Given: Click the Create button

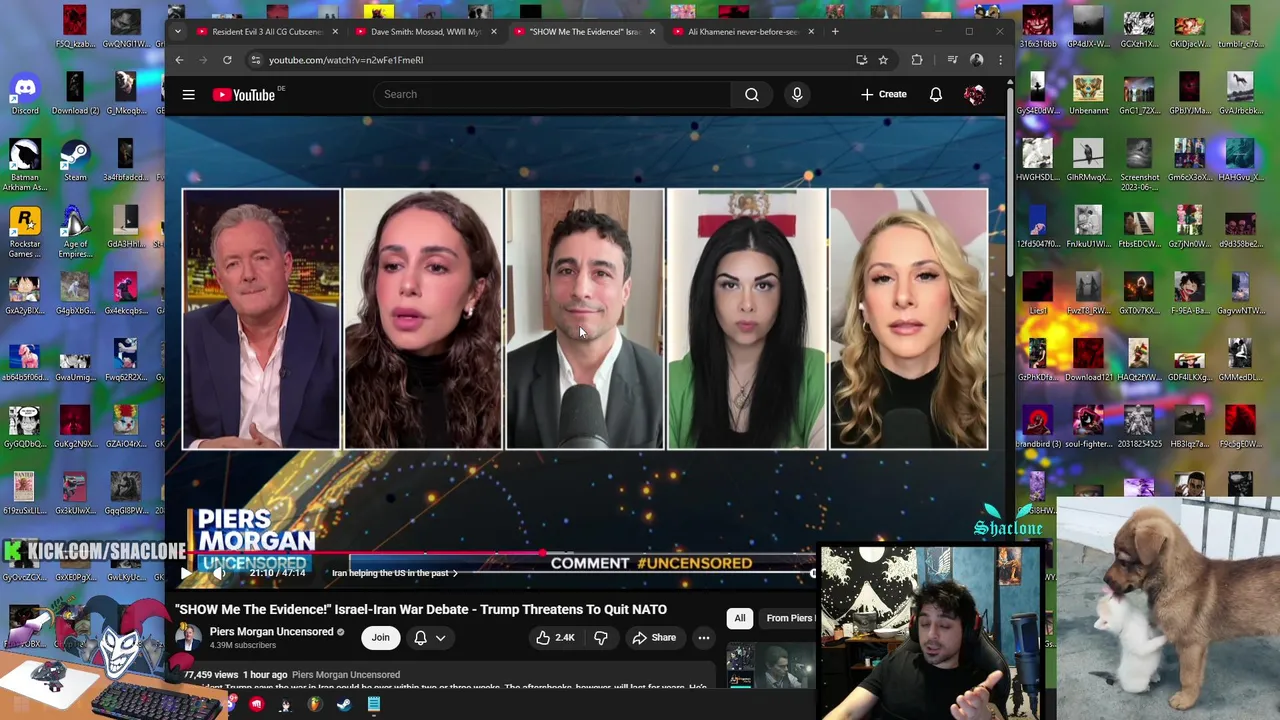Looking at the screenshot, I should (x=884, y=95).
